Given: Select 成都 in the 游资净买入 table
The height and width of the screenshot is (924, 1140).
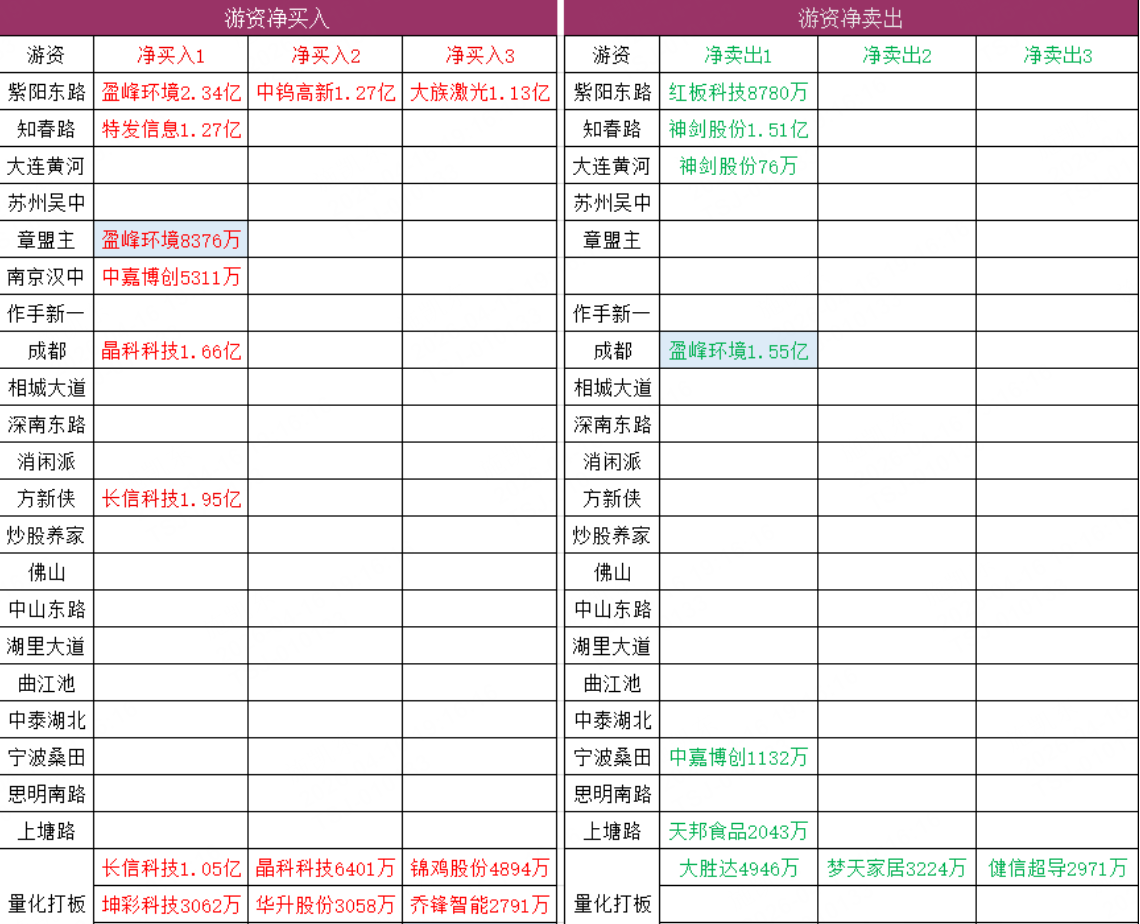Looking at the screenshot, I should [x=47, y=351].
